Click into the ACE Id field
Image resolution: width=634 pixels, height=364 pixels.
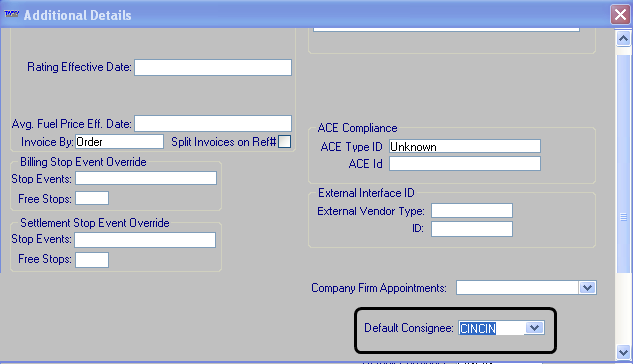pos(465,163)
